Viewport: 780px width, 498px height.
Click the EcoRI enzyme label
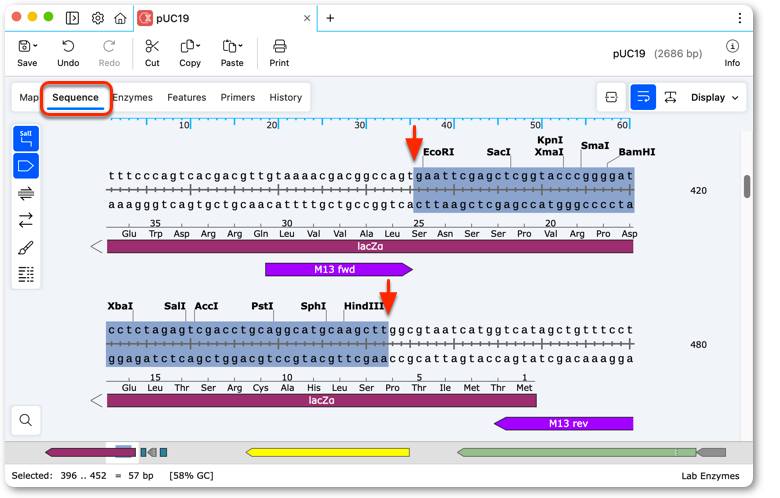click(x=438, y=152)
